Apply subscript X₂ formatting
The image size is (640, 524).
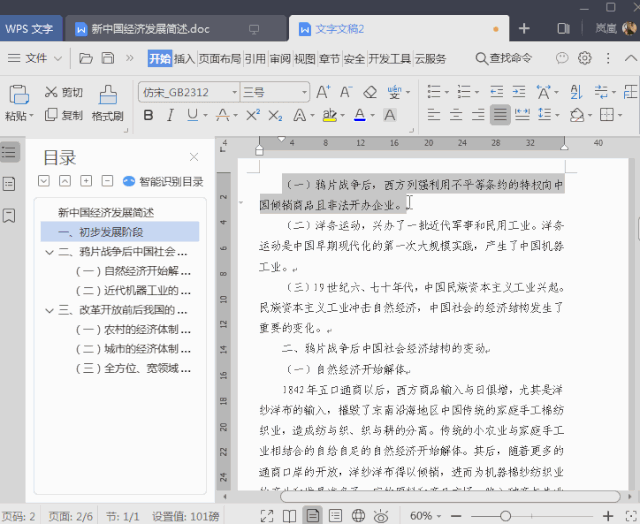point(275,115)
